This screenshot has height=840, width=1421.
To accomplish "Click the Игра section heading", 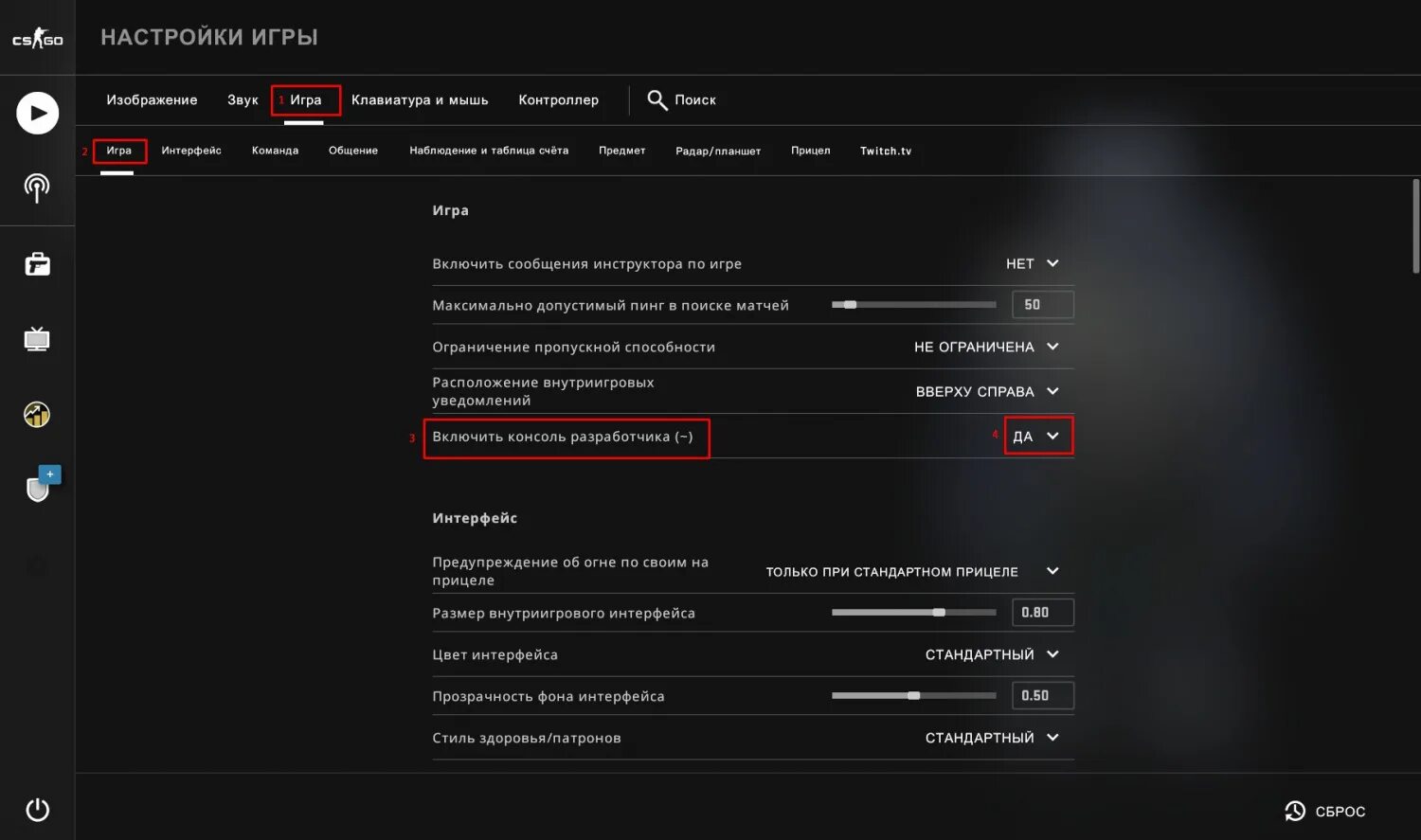I will (450, 210).
